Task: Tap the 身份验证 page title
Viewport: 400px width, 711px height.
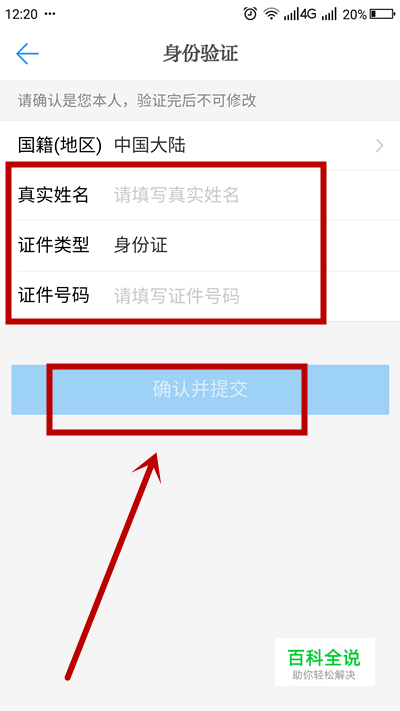Action: pyautogui.click(x=200, y=54)
